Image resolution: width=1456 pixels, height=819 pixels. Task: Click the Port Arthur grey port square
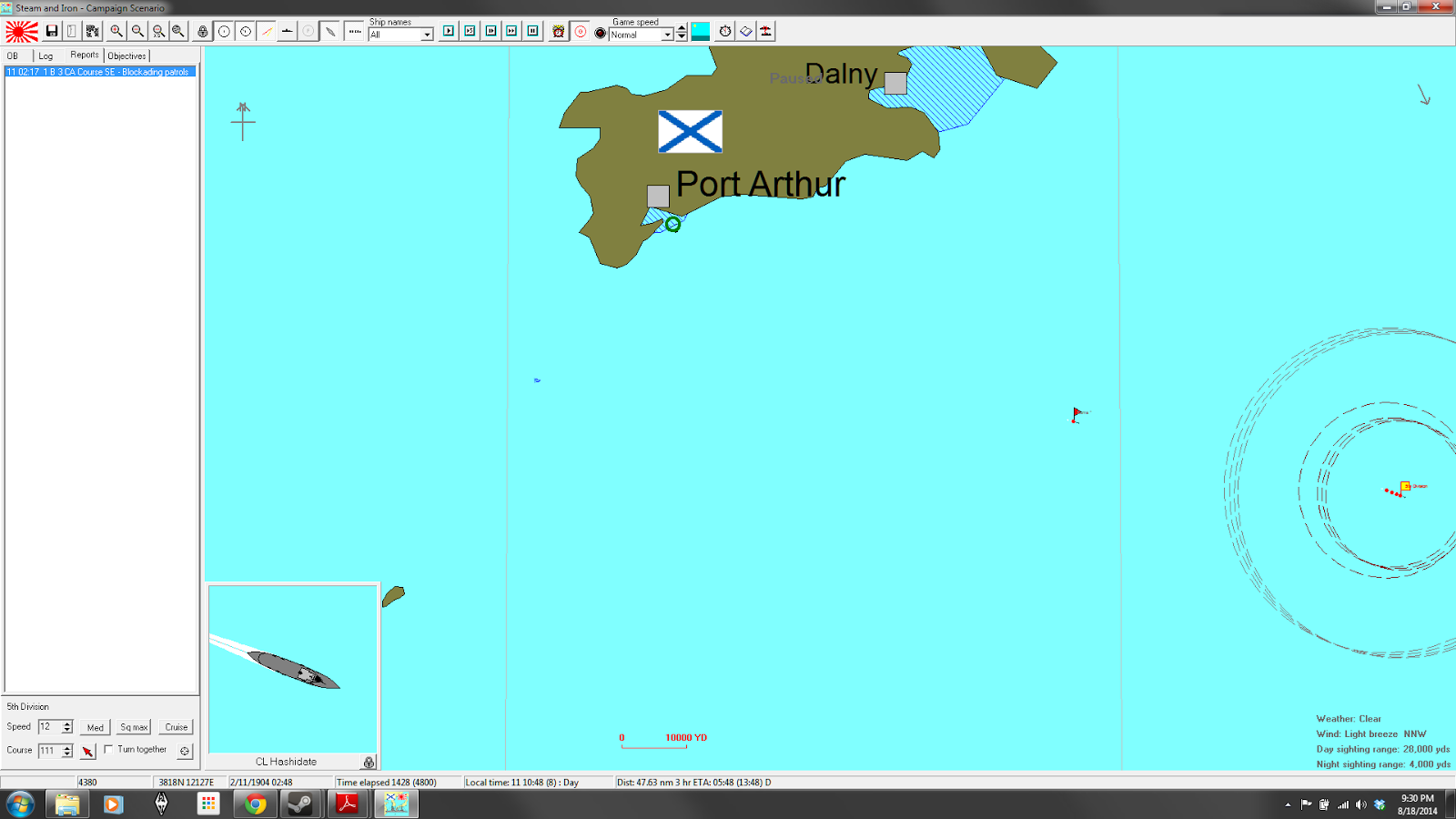pyautogui.click(x=658, y=196)
